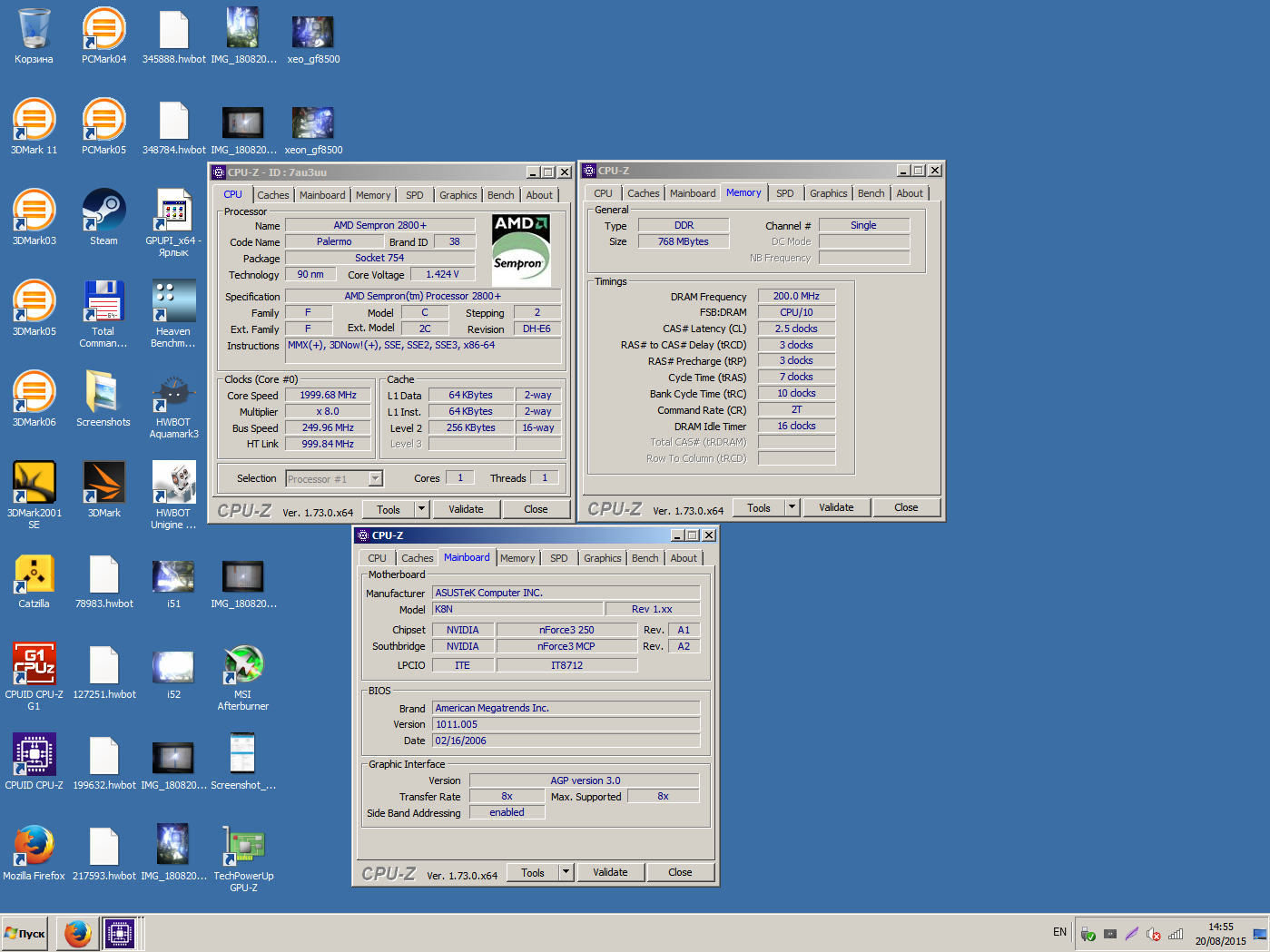
Task: Open SPD tab in CPU window
Action: tap(414, 195)
